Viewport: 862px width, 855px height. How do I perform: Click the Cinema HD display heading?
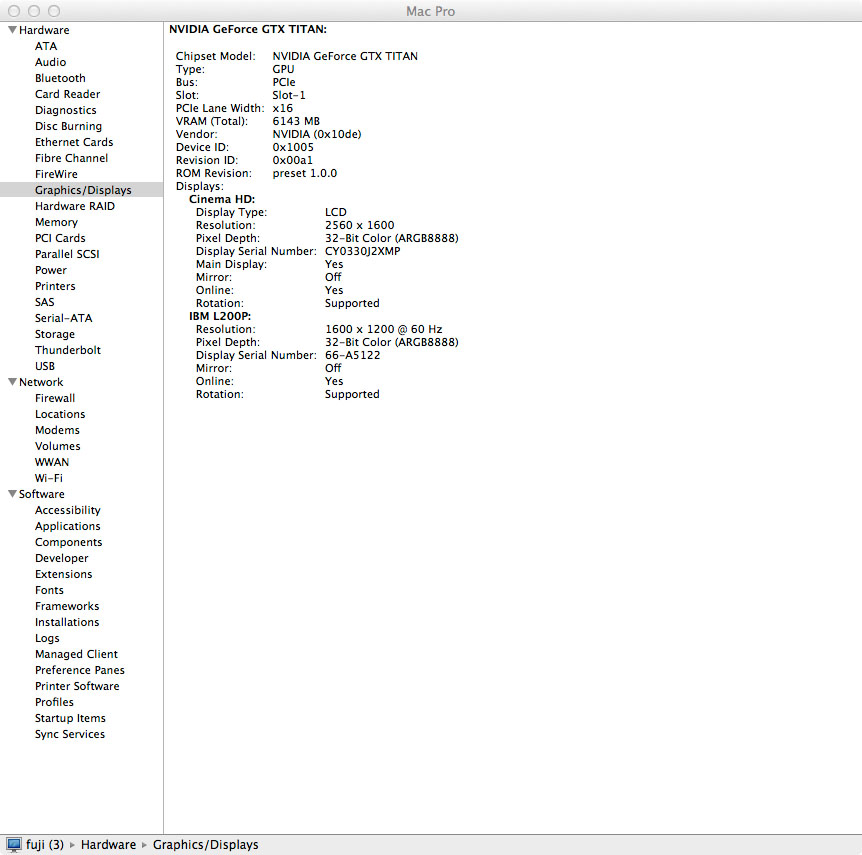coord(222,199)
